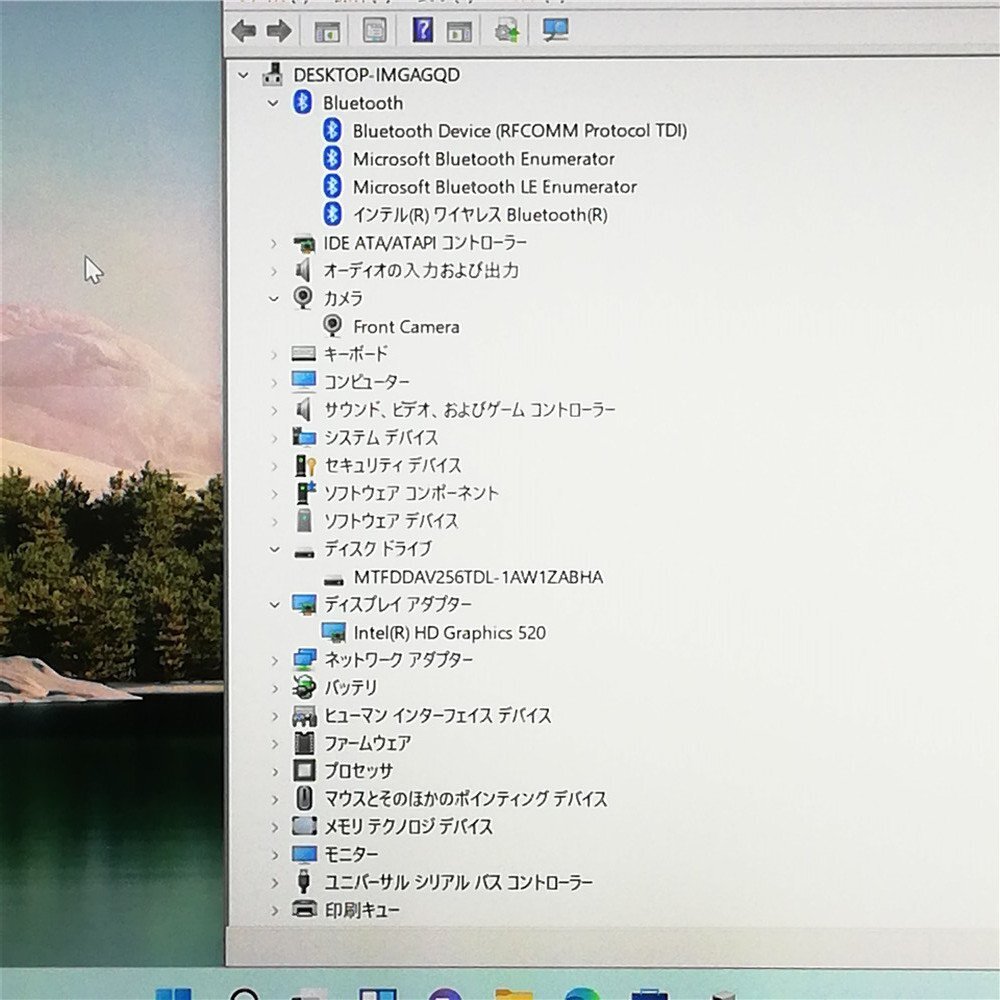Click show/hide console tree toolbar icon
This screenshot has height=1000, width=1000.
click(328, 31)
